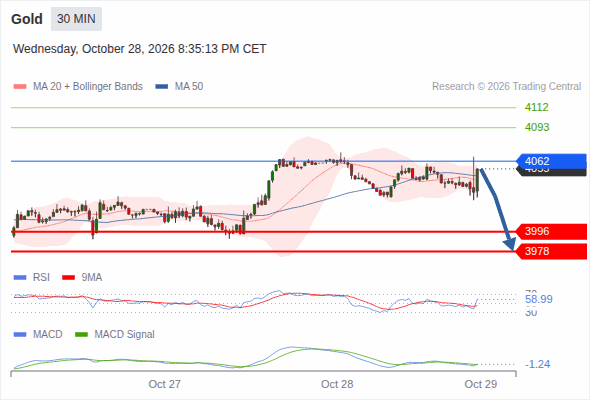The height and width of the screenshot is (400, 590).
Task: Click the '9MA' legend label
Action: pyautogui.click(x=92, y=278)
